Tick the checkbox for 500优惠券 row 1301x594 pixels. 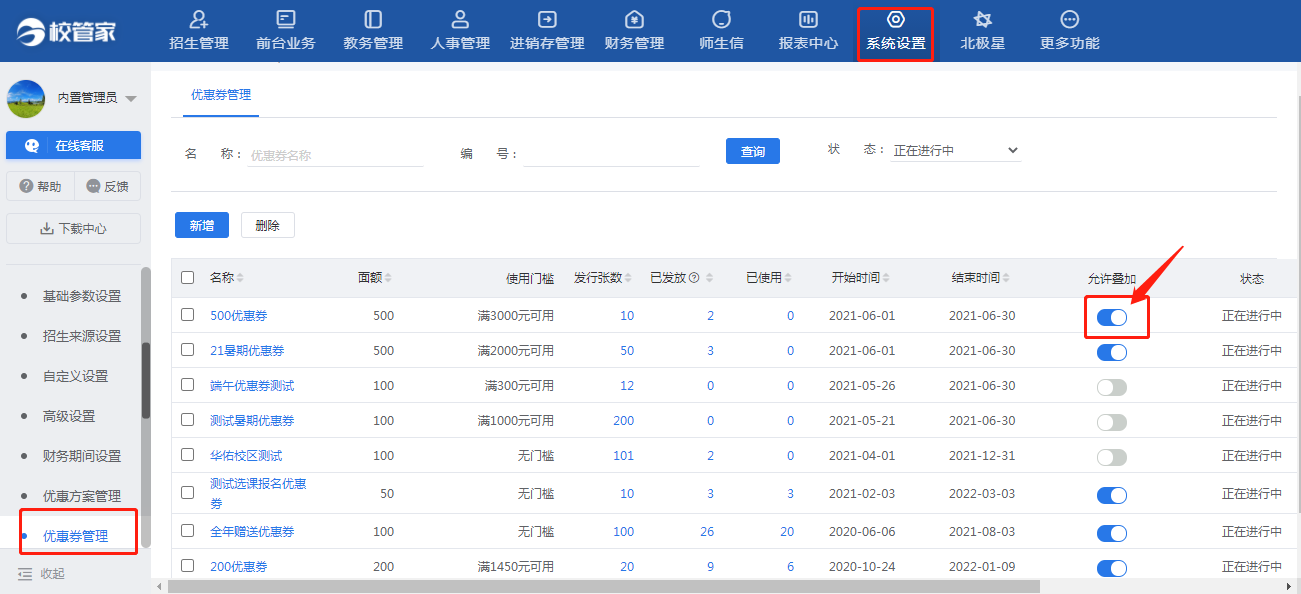pos(188,315)
